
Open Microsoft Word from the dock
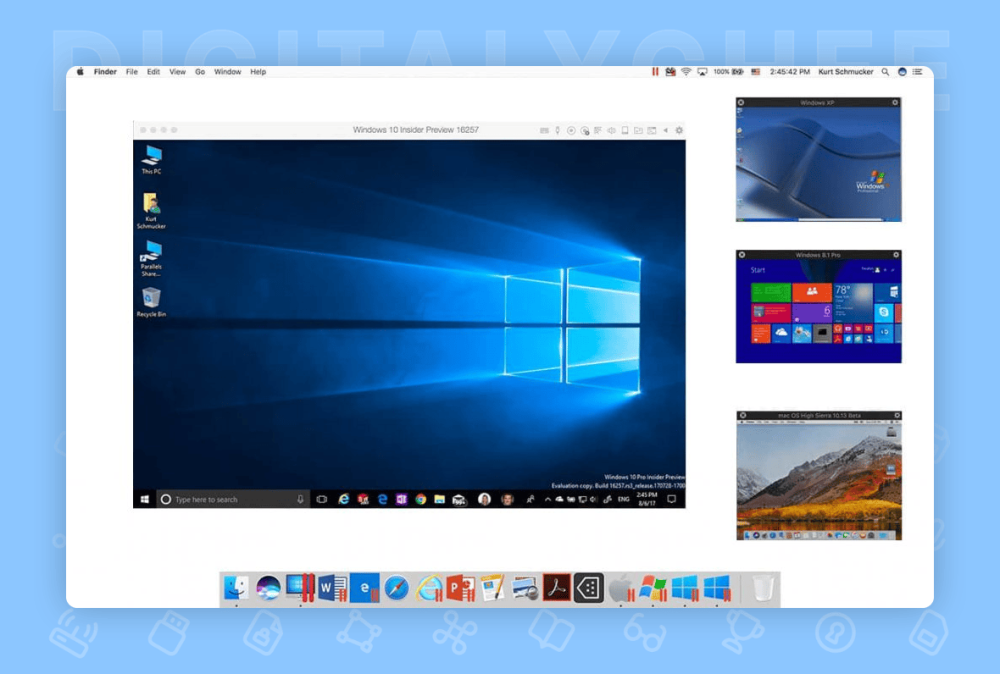click(332, 588)
